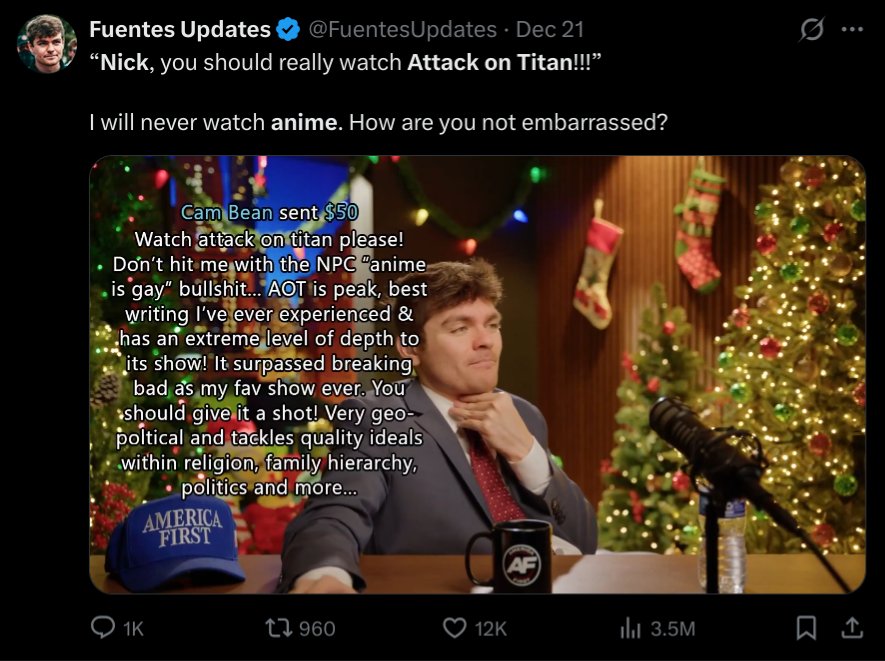Click the 960 reposts count
The width and height of the screenshot is (885, 661).
coord(317,629)
